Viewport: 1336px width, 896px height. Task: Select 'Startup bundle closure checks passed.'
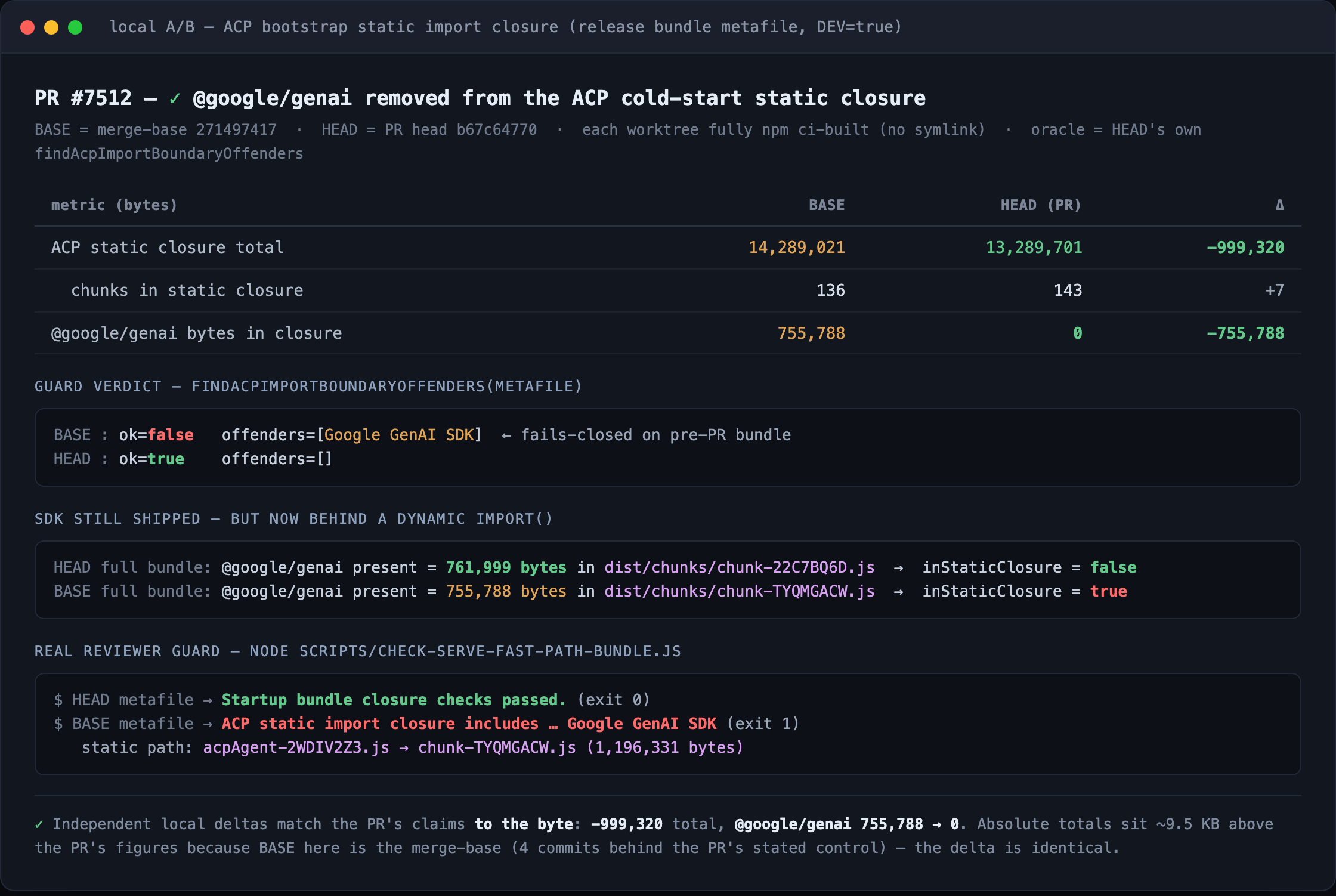point(394,700)
